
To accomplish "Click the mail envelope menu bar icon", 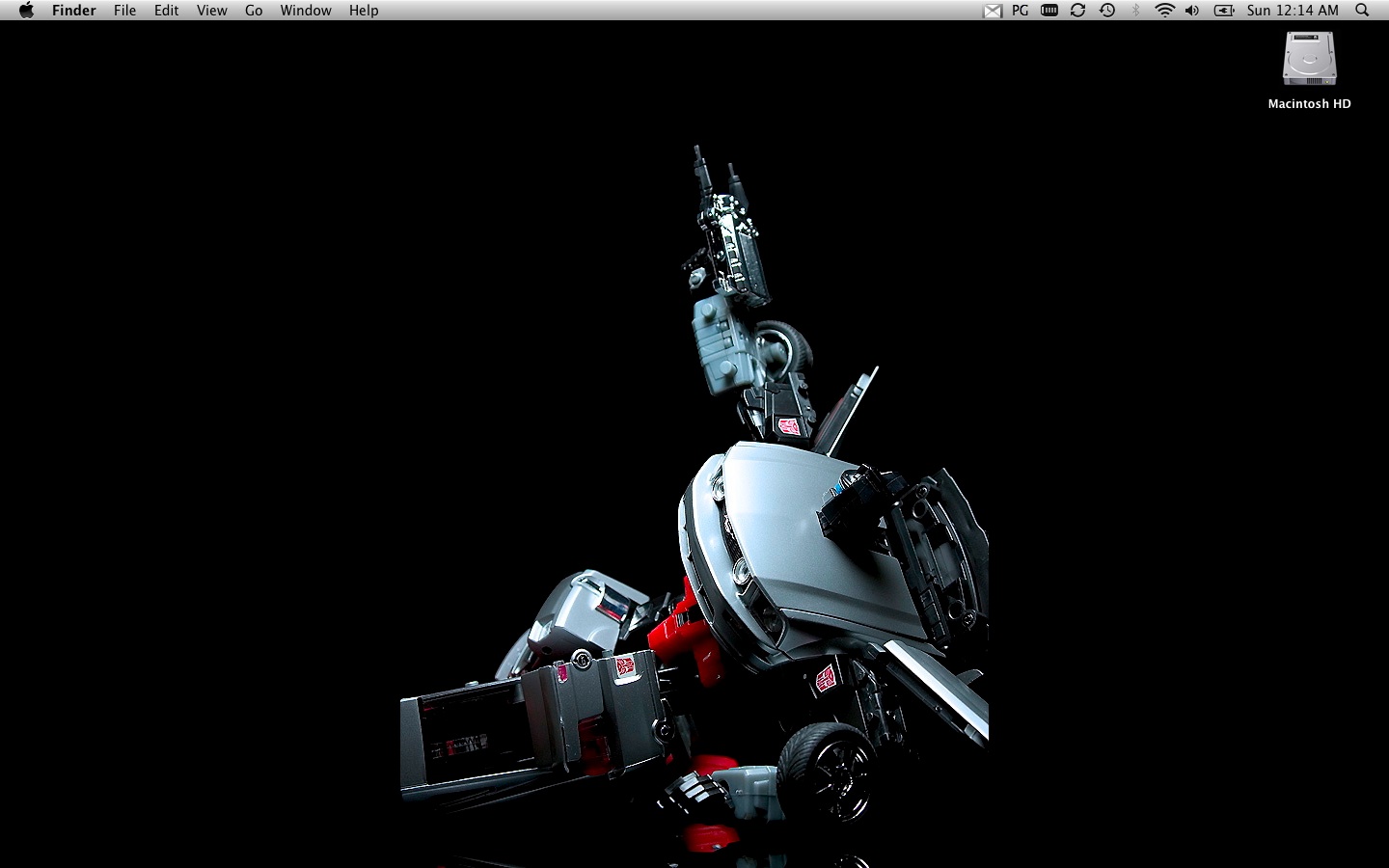I will (992, 11).
